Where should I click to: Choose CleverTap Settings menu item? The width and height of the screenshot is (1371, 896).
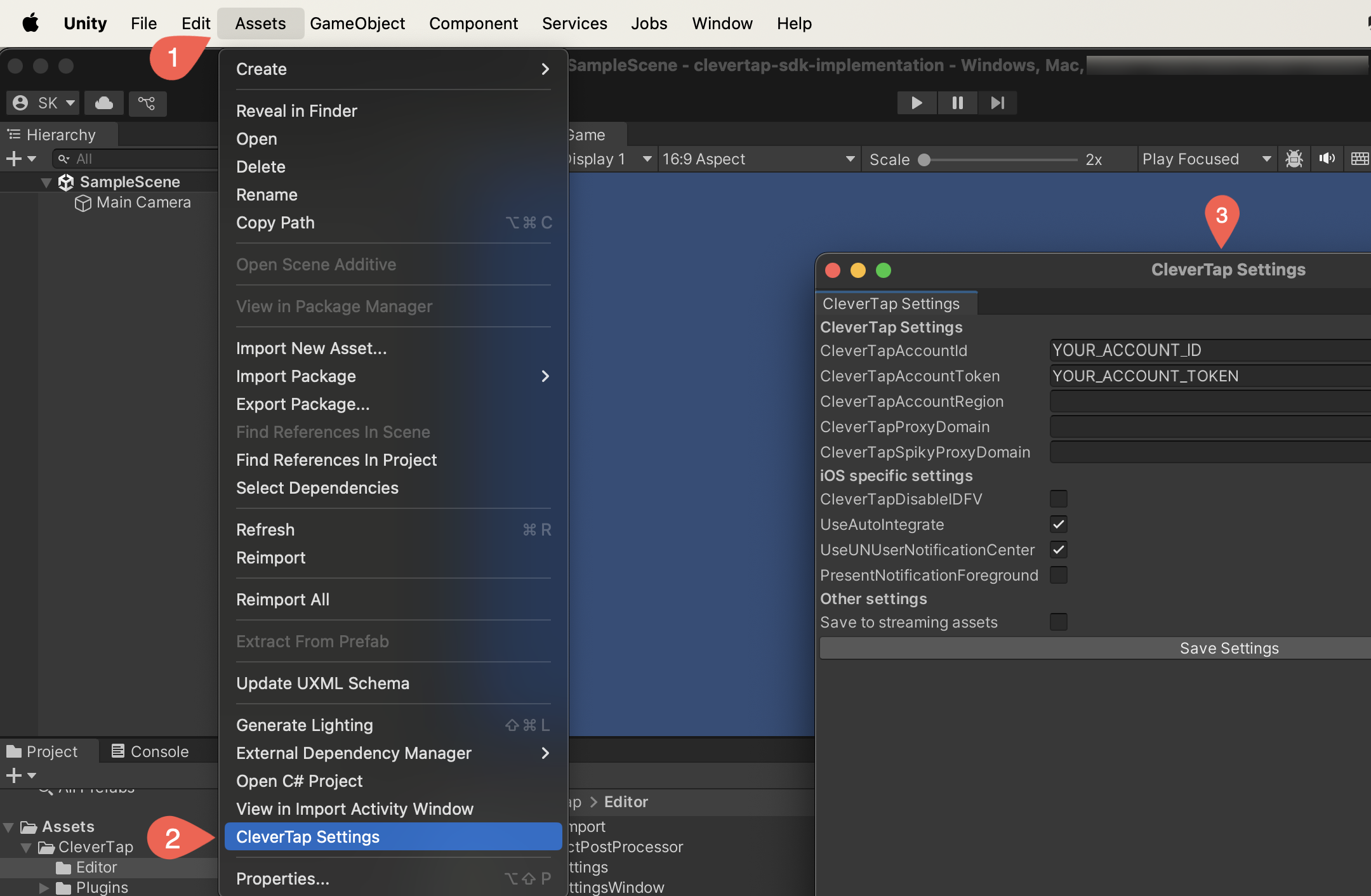coord(393,837)
